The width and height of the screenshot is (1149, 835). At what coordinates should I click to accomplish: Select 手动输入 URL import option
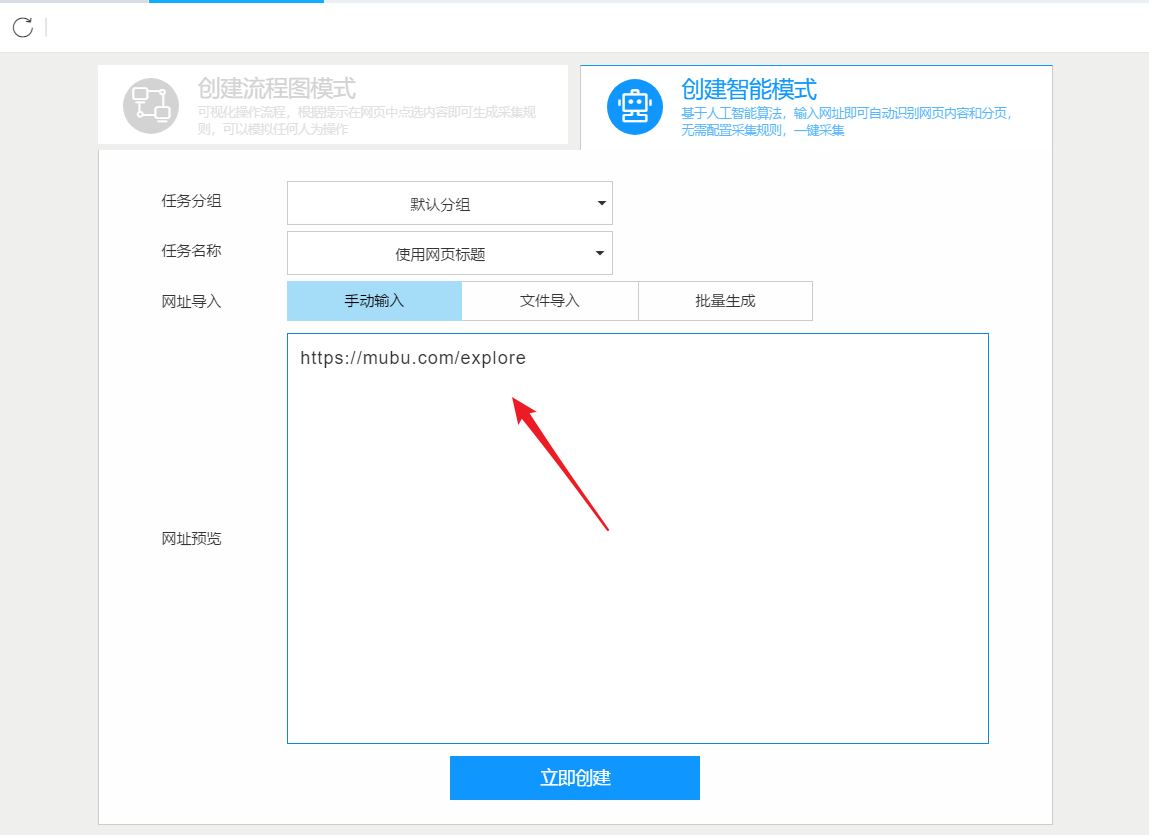374,301
